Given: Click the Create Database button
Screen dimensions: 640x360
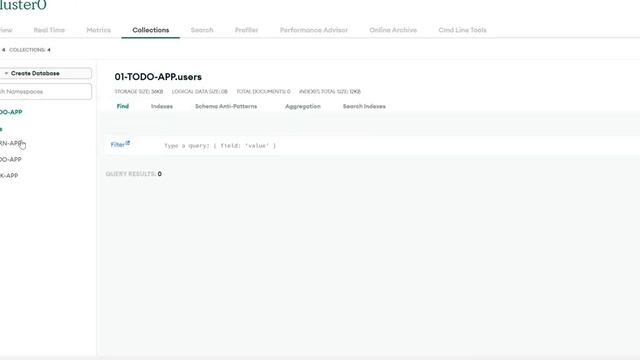Looking at the screenshot, I should (46, 73).
